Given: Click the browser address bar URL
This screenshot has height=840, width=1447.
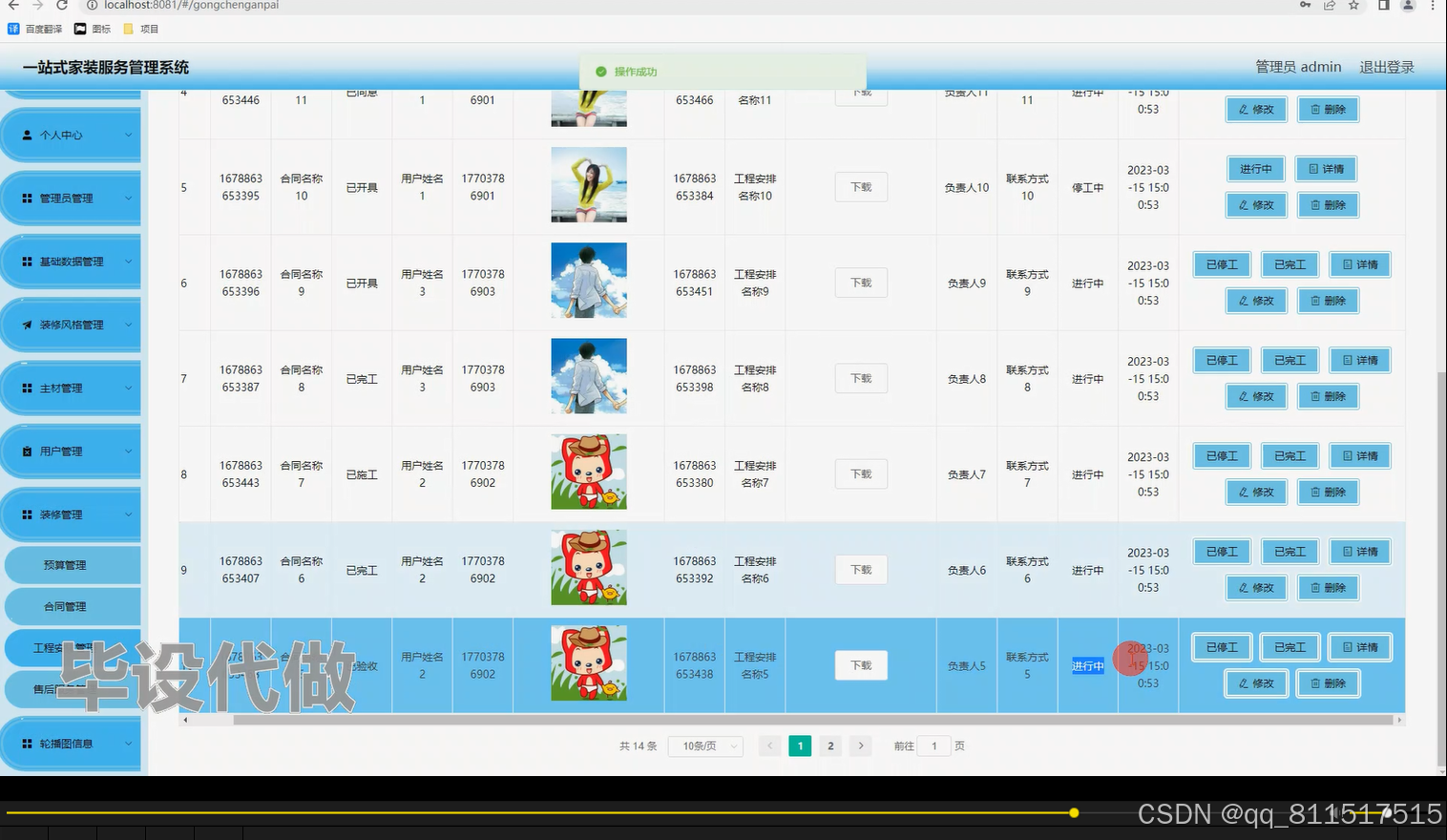Looking at the screenshot, I should tap(192, 5).
